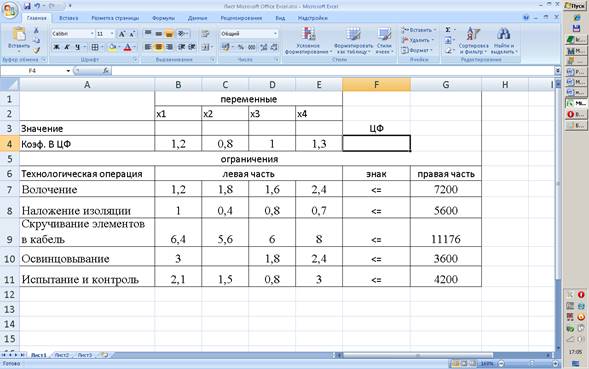
Task: Click the Формат cells button
Action: pos(417,50)
